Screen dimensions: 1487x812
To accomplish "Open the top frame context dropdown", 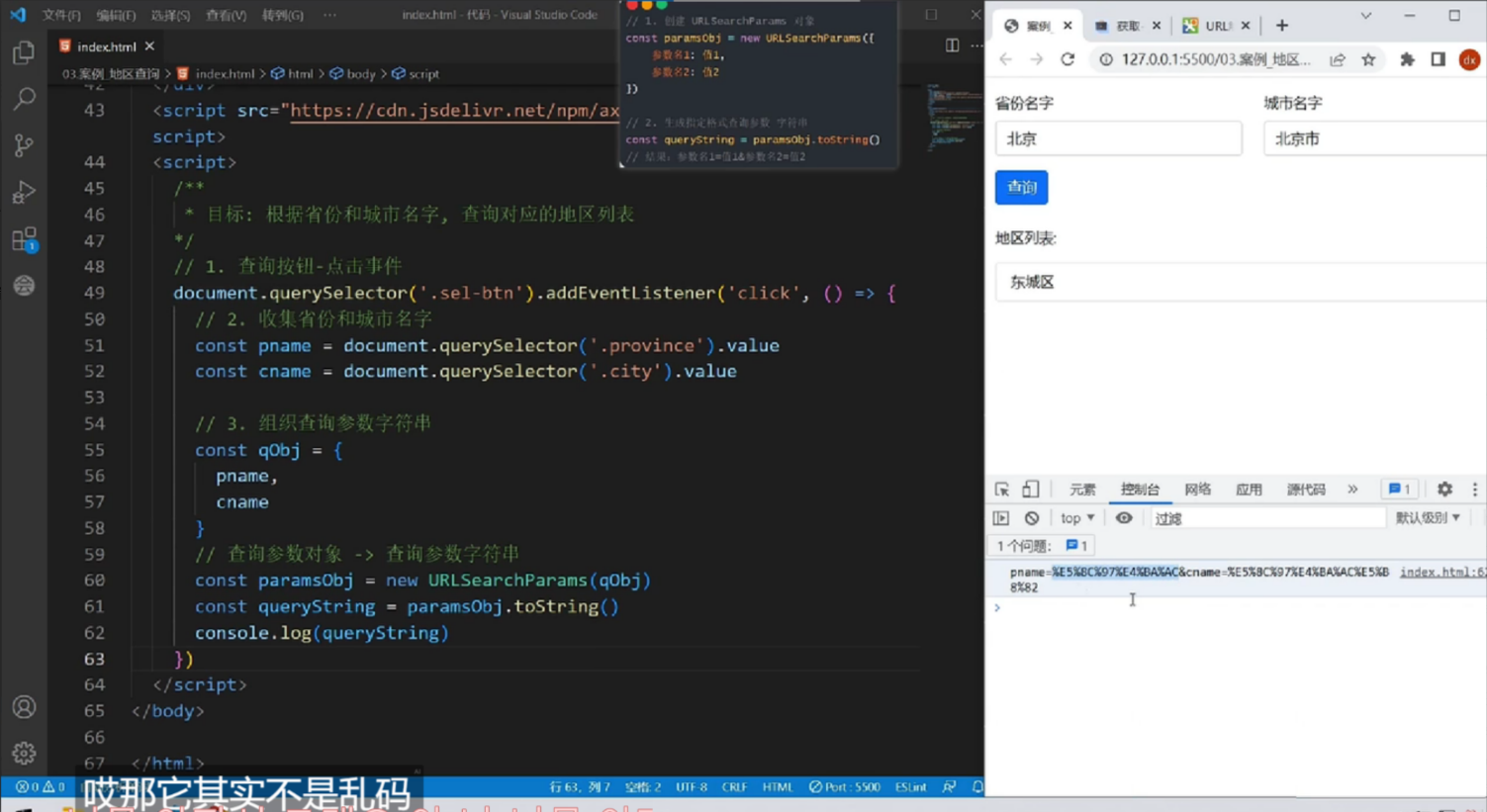I will [x=1075, y=517].
